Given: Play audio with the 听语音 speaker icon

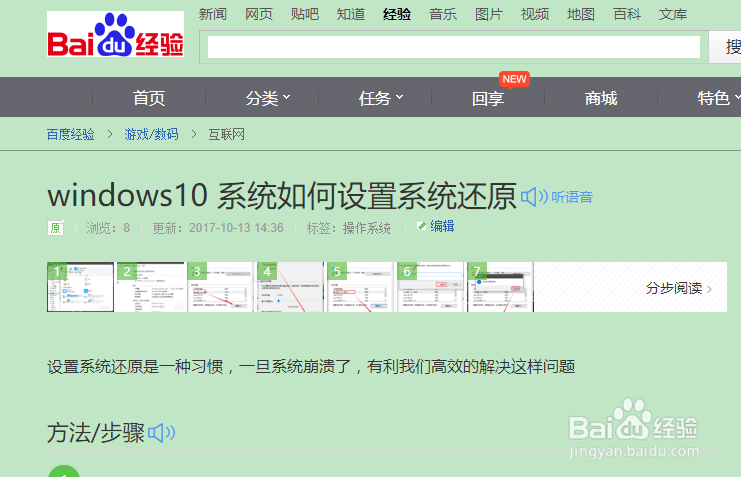Looking at the screenshot, I should pos(534,197).
